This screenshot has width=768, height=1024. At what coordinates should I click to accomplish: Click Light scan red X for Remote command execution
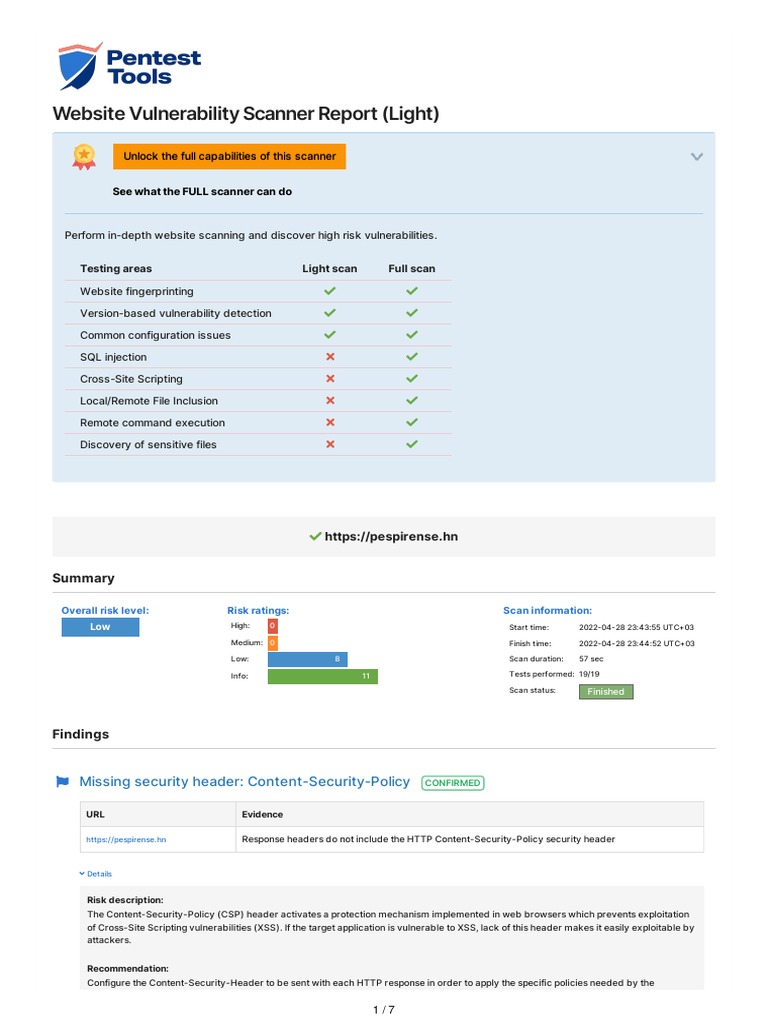[x=330, y=423]
